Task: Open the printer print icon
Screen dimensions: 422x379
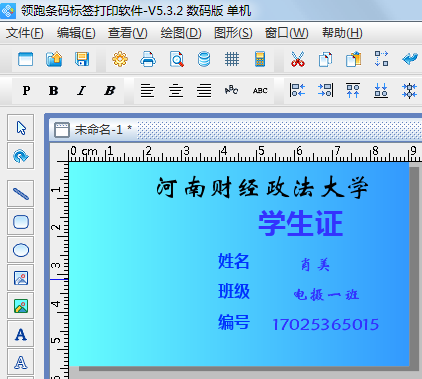Action: click(148, 59)
